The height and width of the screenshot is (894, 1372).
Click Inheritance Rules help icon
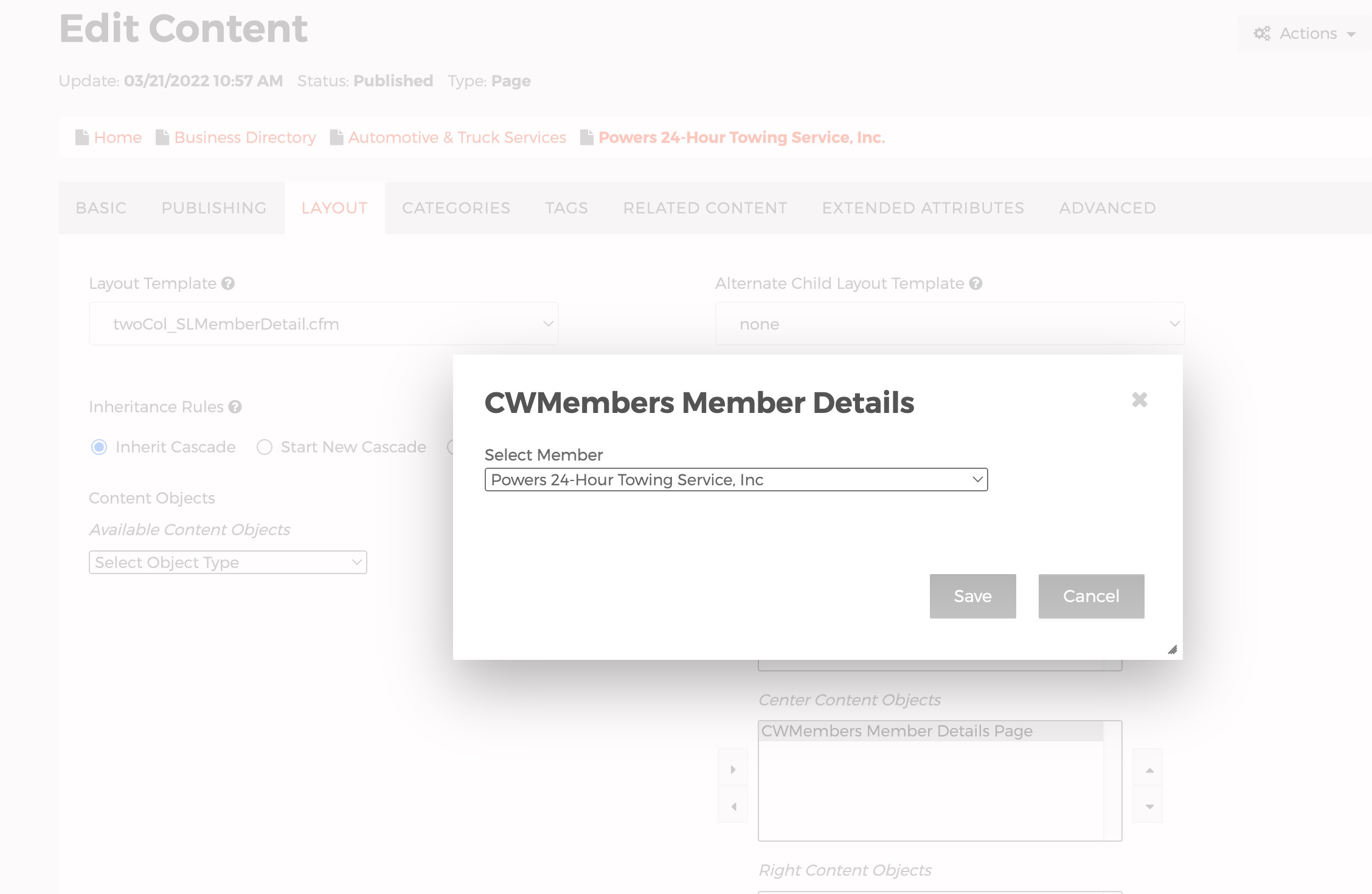235,407
